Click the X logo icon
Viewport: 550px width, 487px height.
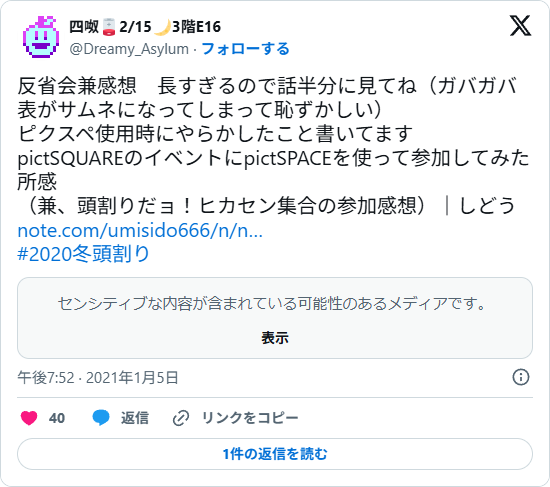(x=520, y=26)
